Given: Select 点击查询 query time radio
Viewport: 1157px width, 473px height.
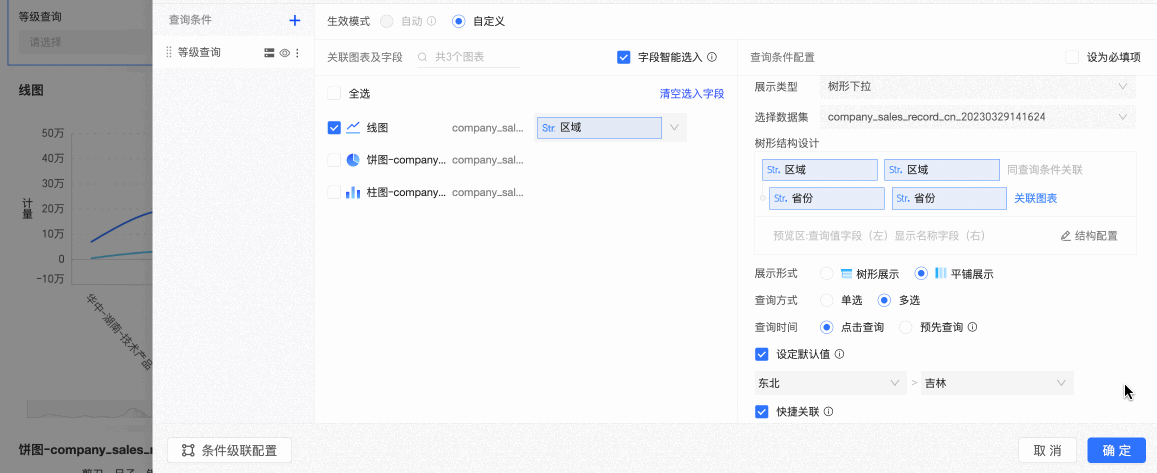Looking at the screenshot, I should click(x=827, y=327).
